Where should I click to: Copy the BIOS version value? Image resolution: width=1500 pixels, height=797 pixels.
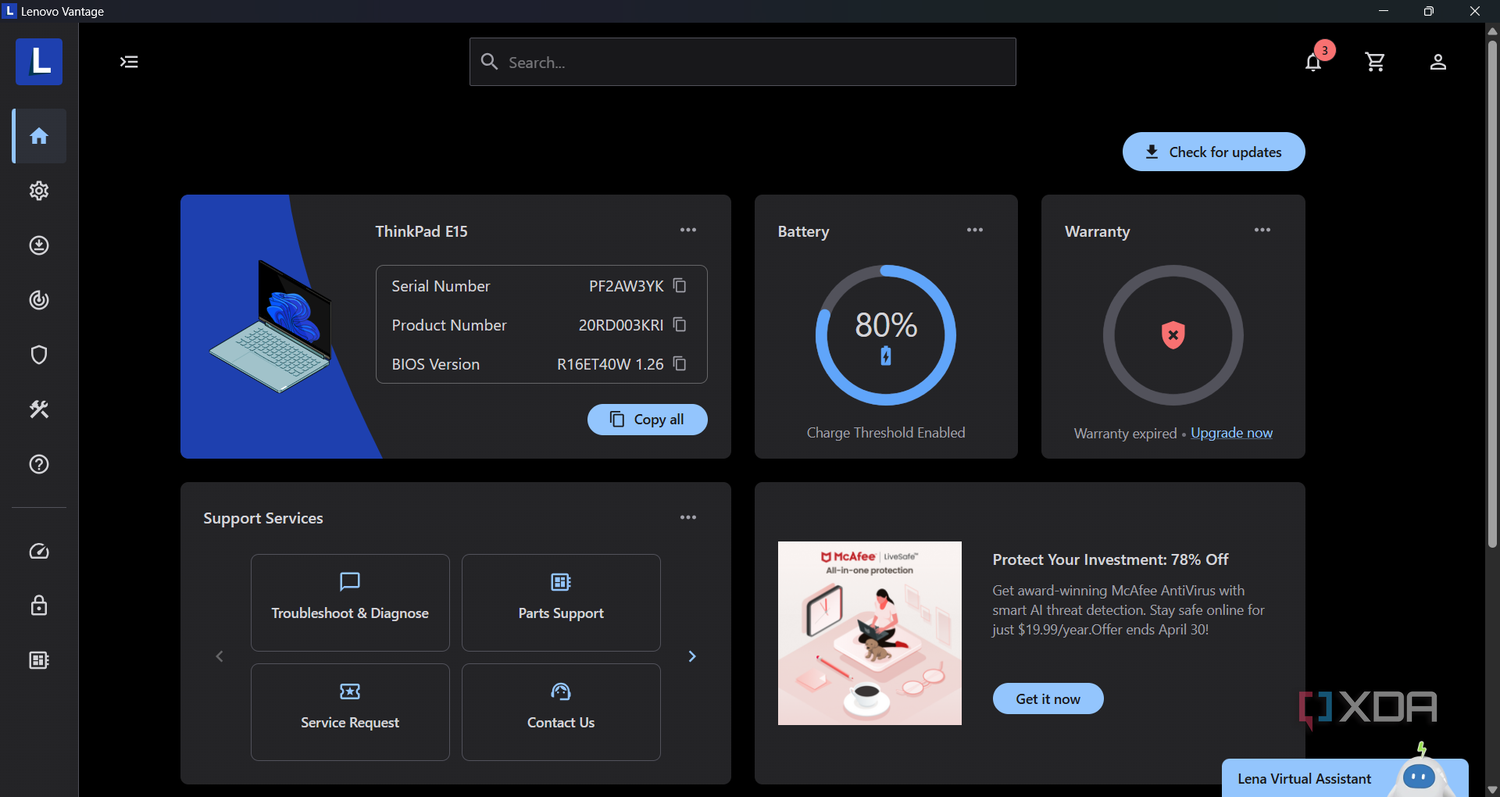(680, 364)
